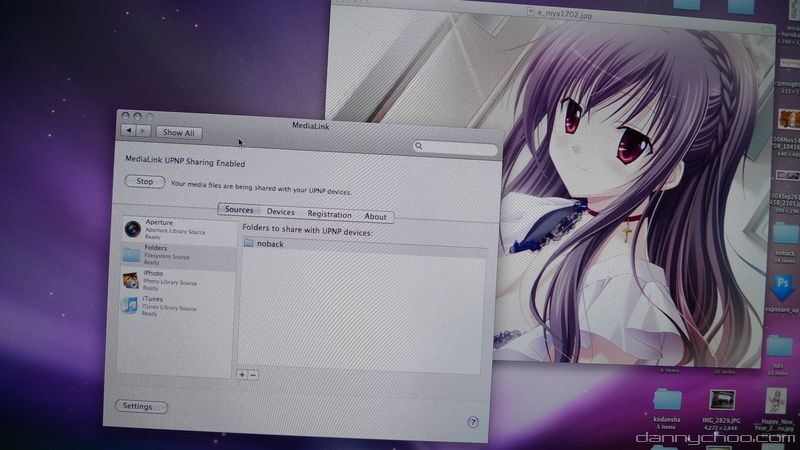This screenshot has width=800, height=450.
Task: Click the minus button to remove folder
Action: 253,374
